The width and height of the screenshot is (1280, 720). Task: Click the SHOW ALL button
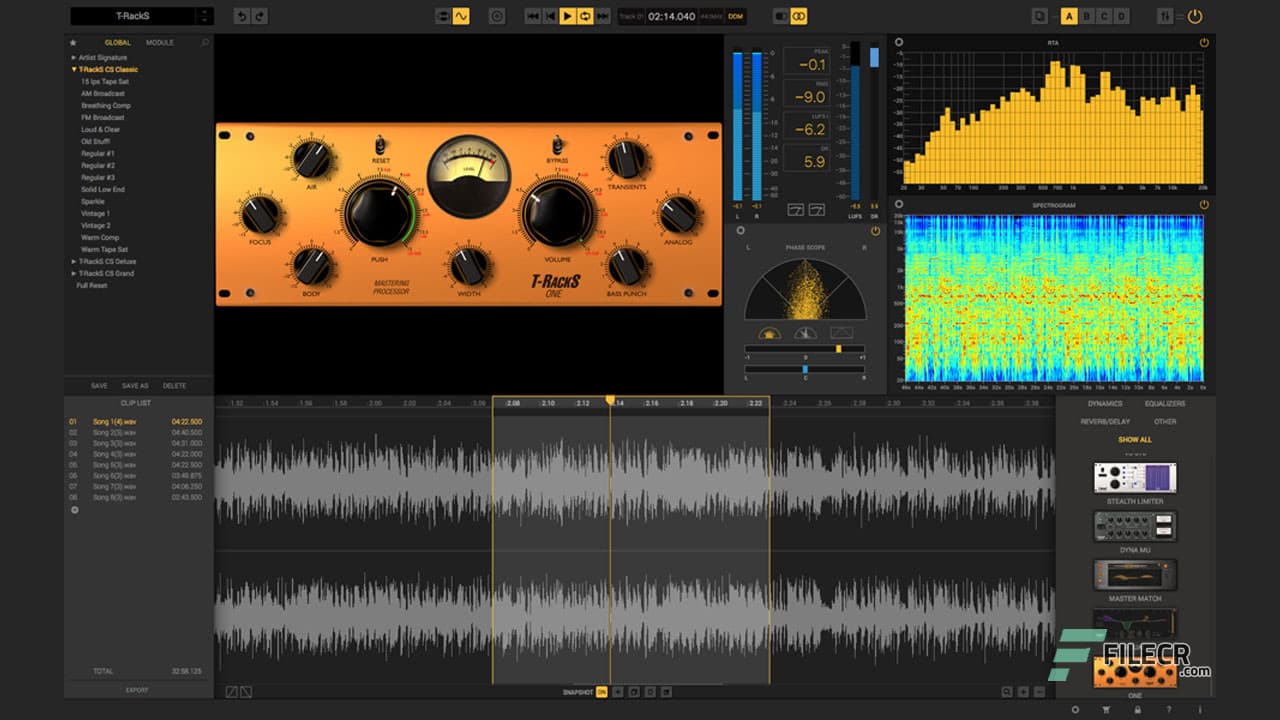[x=1136, y=439]
